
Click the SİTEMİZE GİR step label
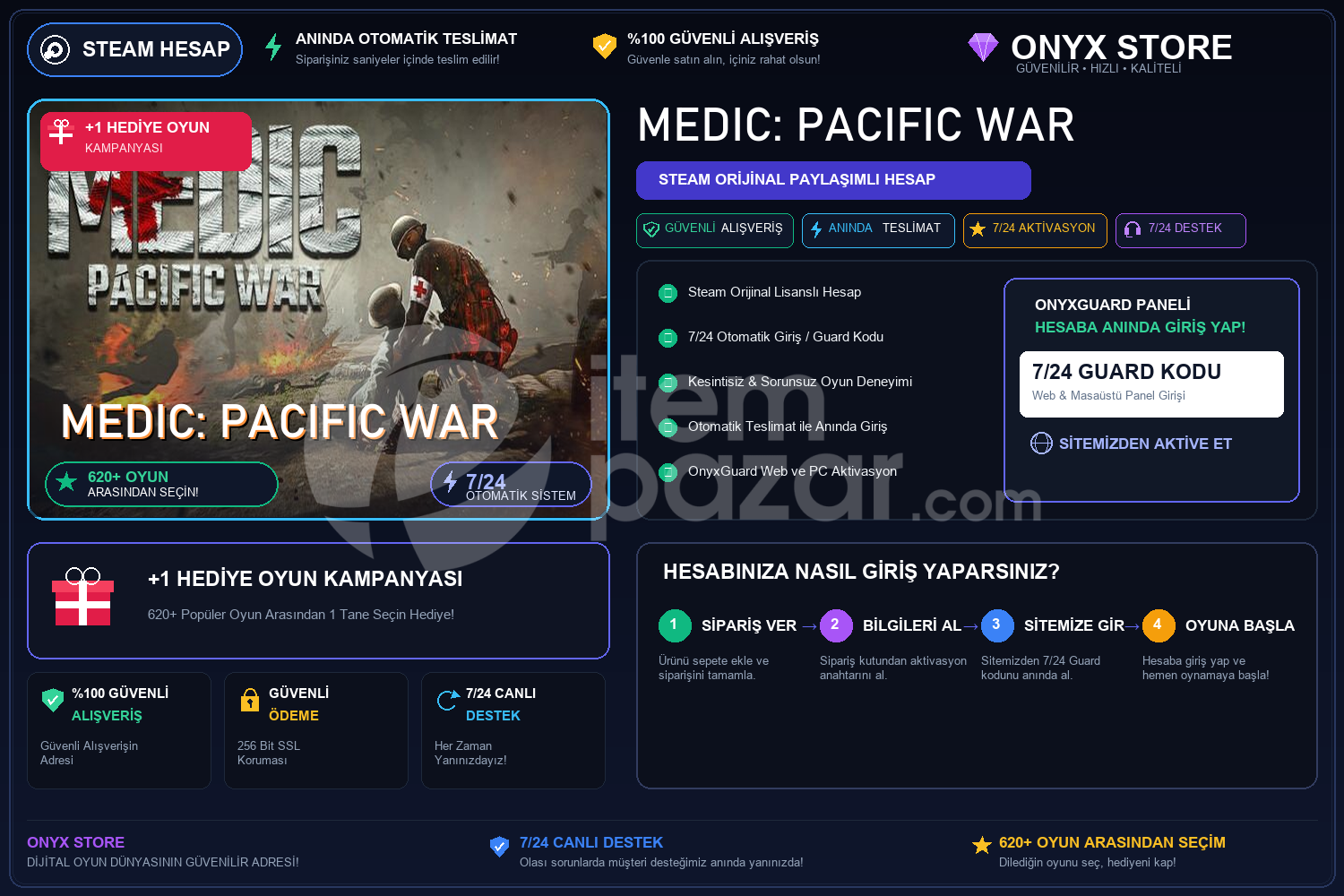1074,625
